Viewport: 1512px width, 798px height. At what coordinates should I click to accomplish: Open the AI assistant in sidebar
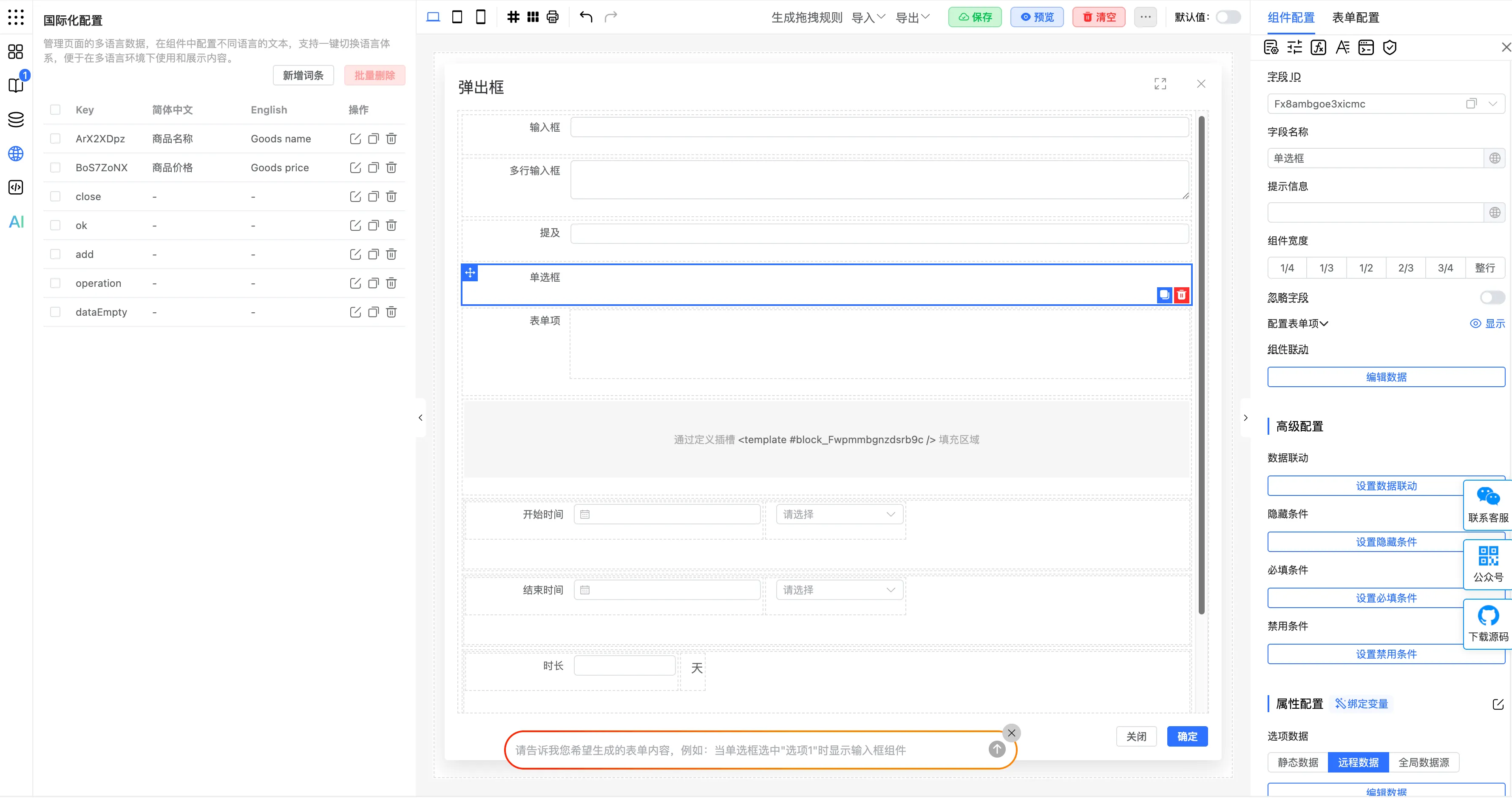[x=16, y=222]
